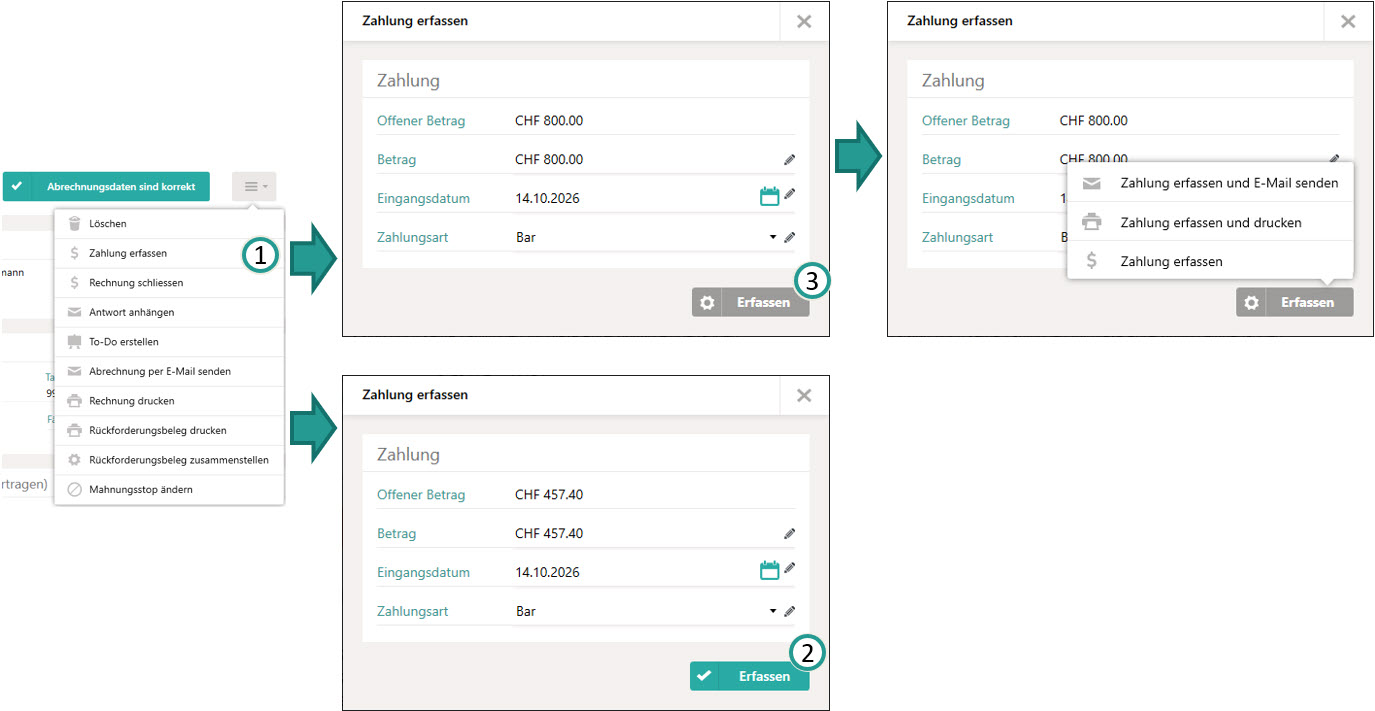Click 'Rückforderungsbeleg zusammenstellen' menu entry
The width and height of the screenshot is (1375, 711).
coord(169,460)
